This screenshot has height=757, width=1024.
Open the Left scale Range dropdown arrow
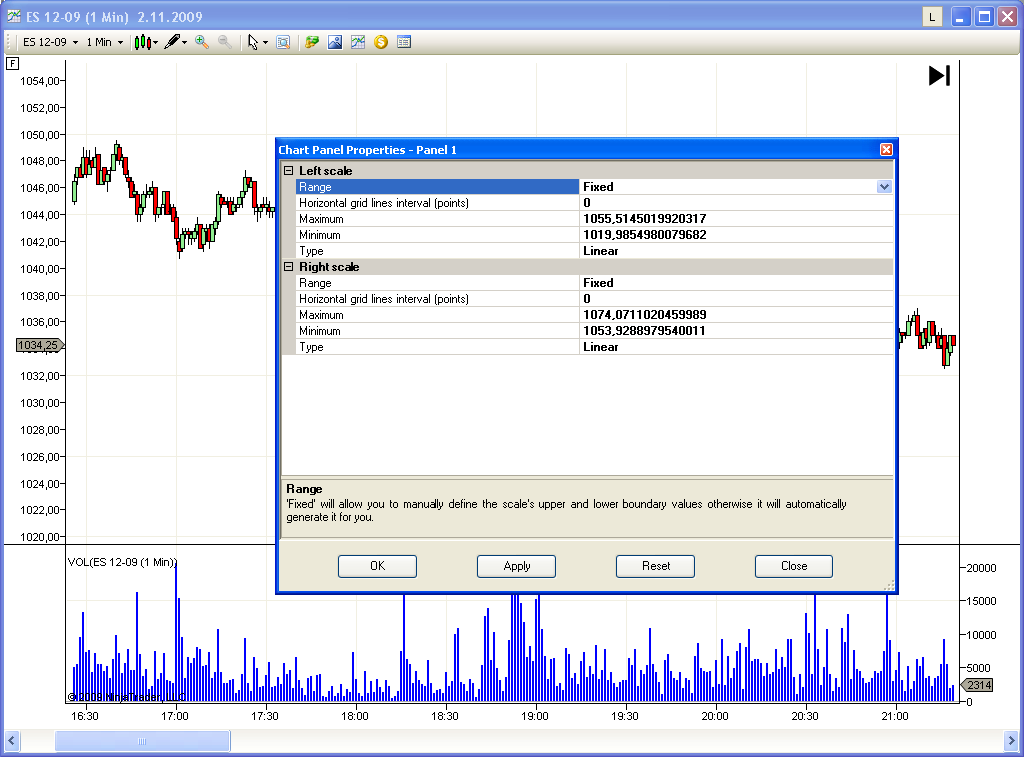pyautogui.click(x=884, y=187)
